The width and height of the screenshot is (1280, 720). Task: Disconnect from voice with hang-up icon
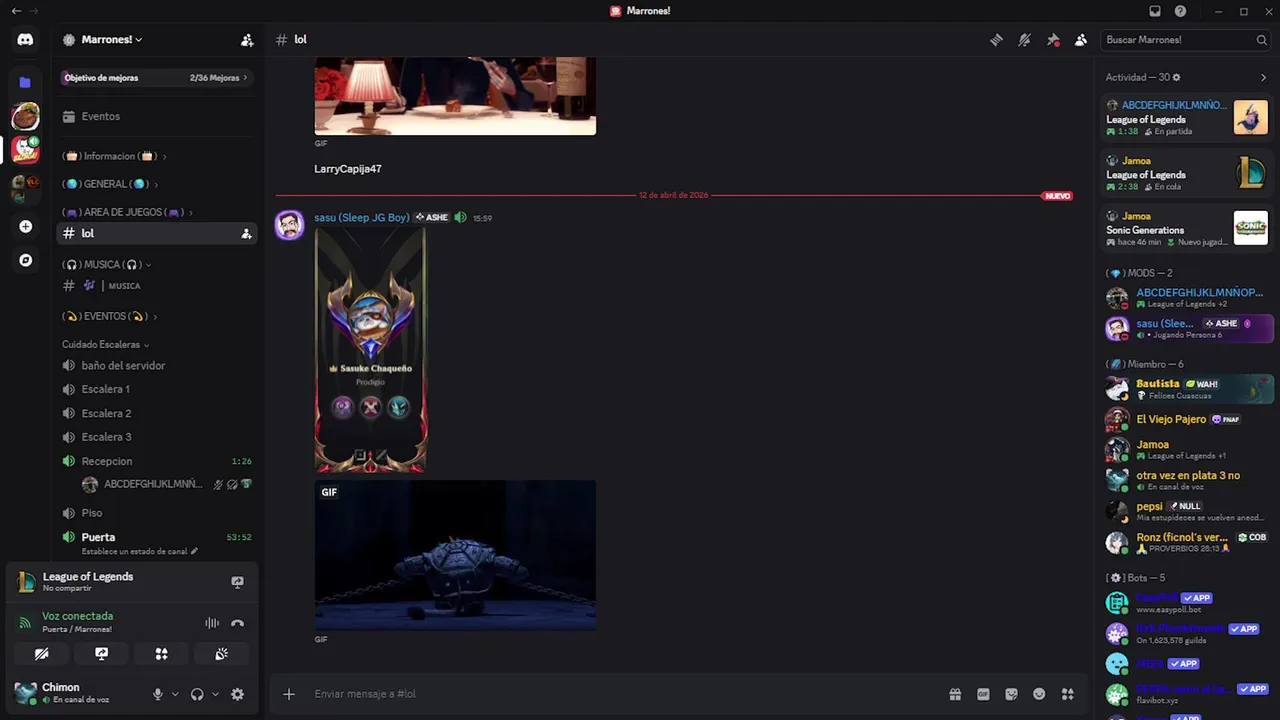(x=237, y=623)
